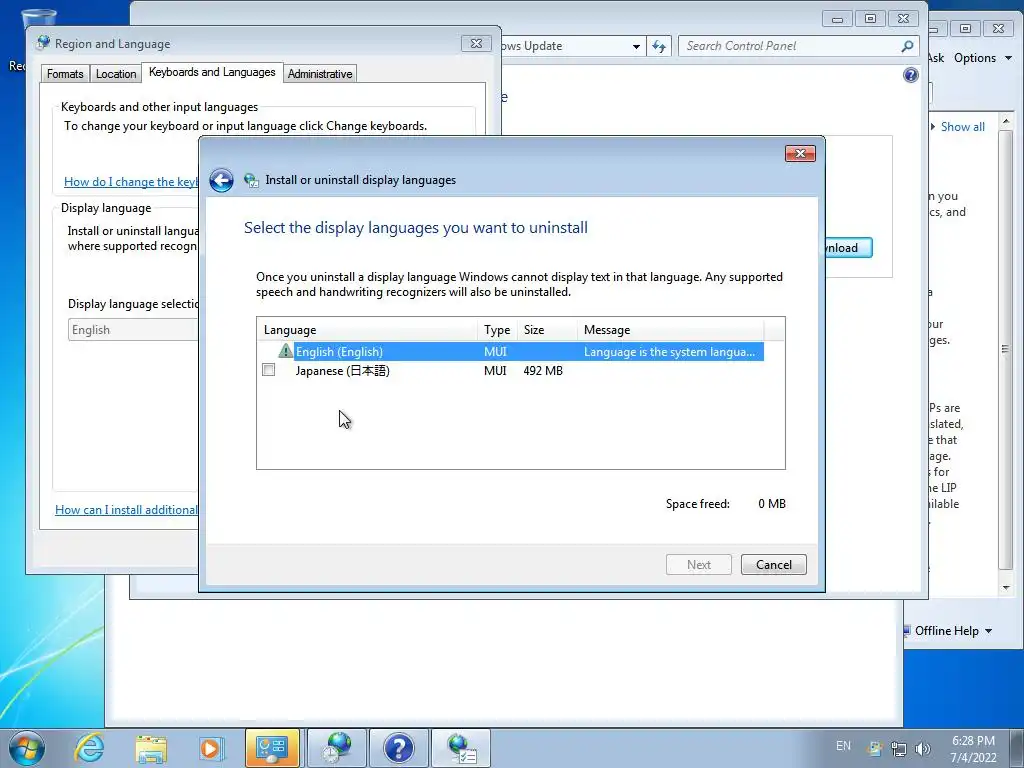
Task: Click the Type column header
Action: click(498, 330)
